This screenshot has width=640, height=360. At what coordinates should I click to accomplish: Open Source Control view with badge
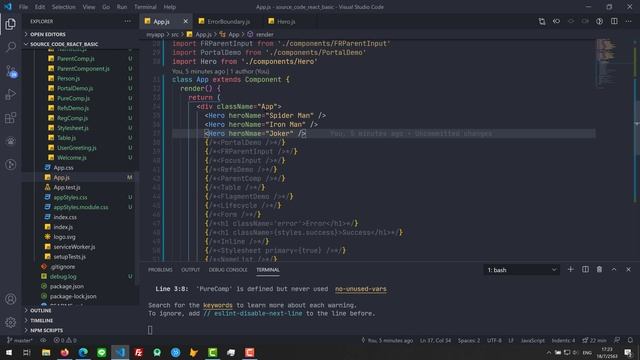(11, 71)
